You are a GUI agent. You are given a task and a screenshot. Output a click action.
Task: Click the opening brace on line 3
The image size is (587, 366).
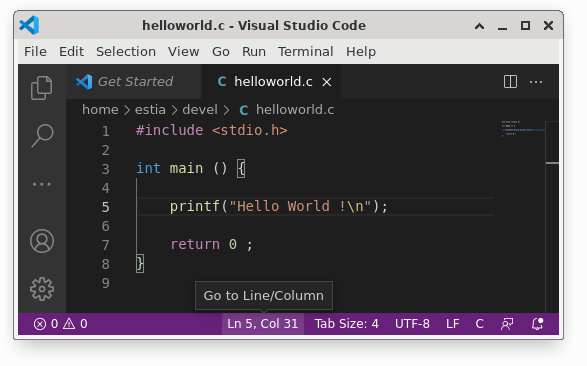tap(241, 168)
